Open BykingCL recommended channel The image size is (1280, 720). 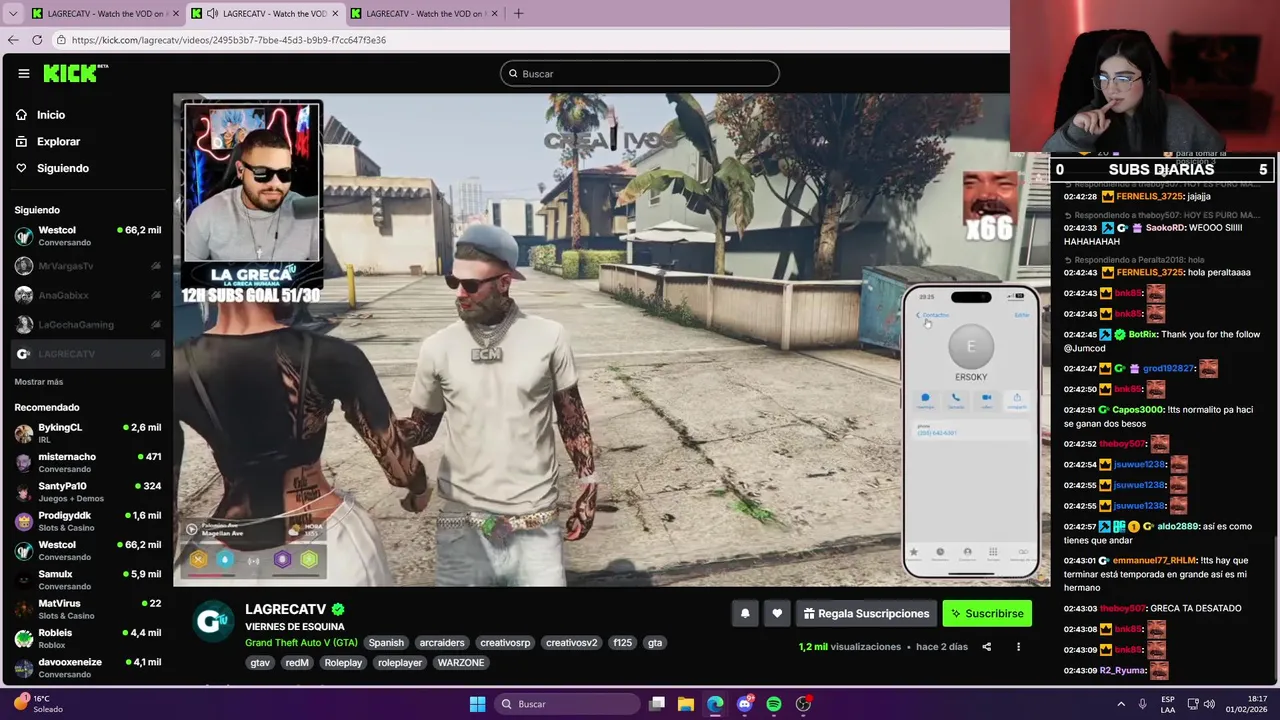pyautogui.click(x=88, y=433)
